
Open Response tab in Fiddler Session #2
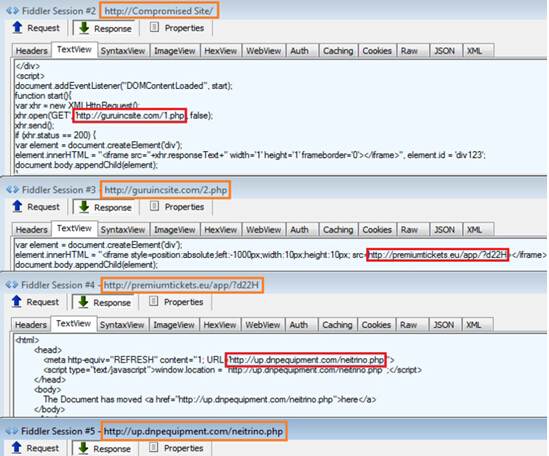105,28
